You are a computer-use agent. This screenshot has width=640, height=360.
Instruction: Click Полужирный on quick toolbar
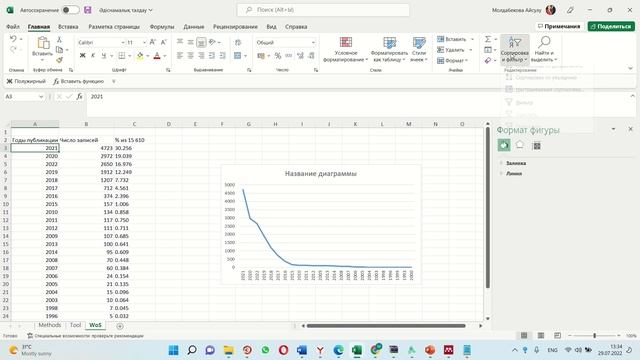(x=26, y=81)
